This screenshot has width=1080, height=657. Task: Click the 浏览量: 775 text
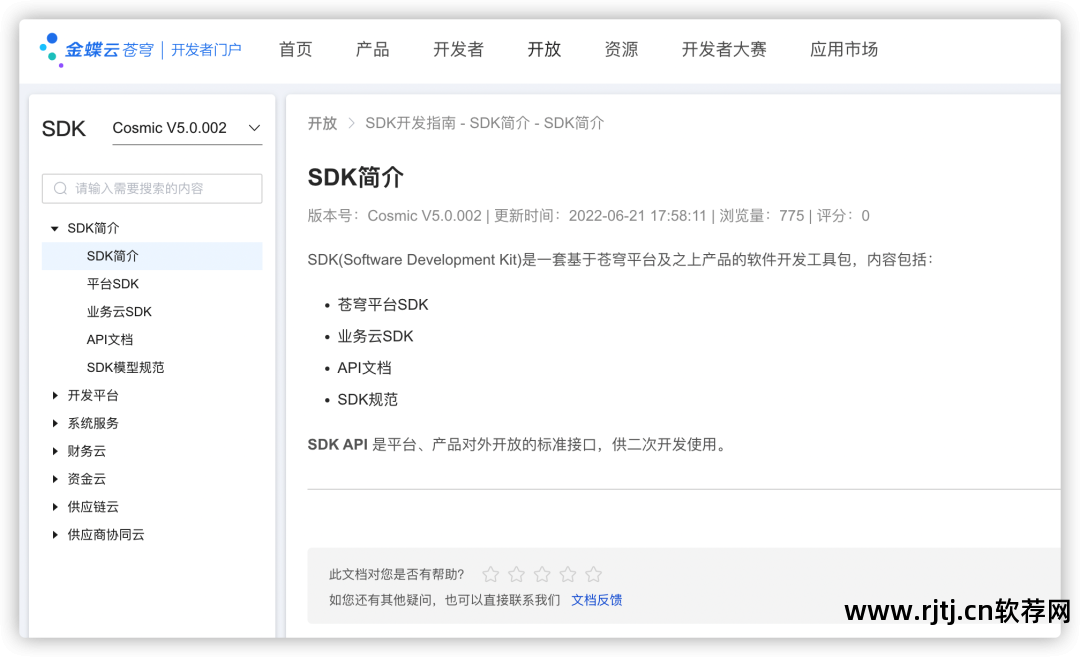[762, 216]
